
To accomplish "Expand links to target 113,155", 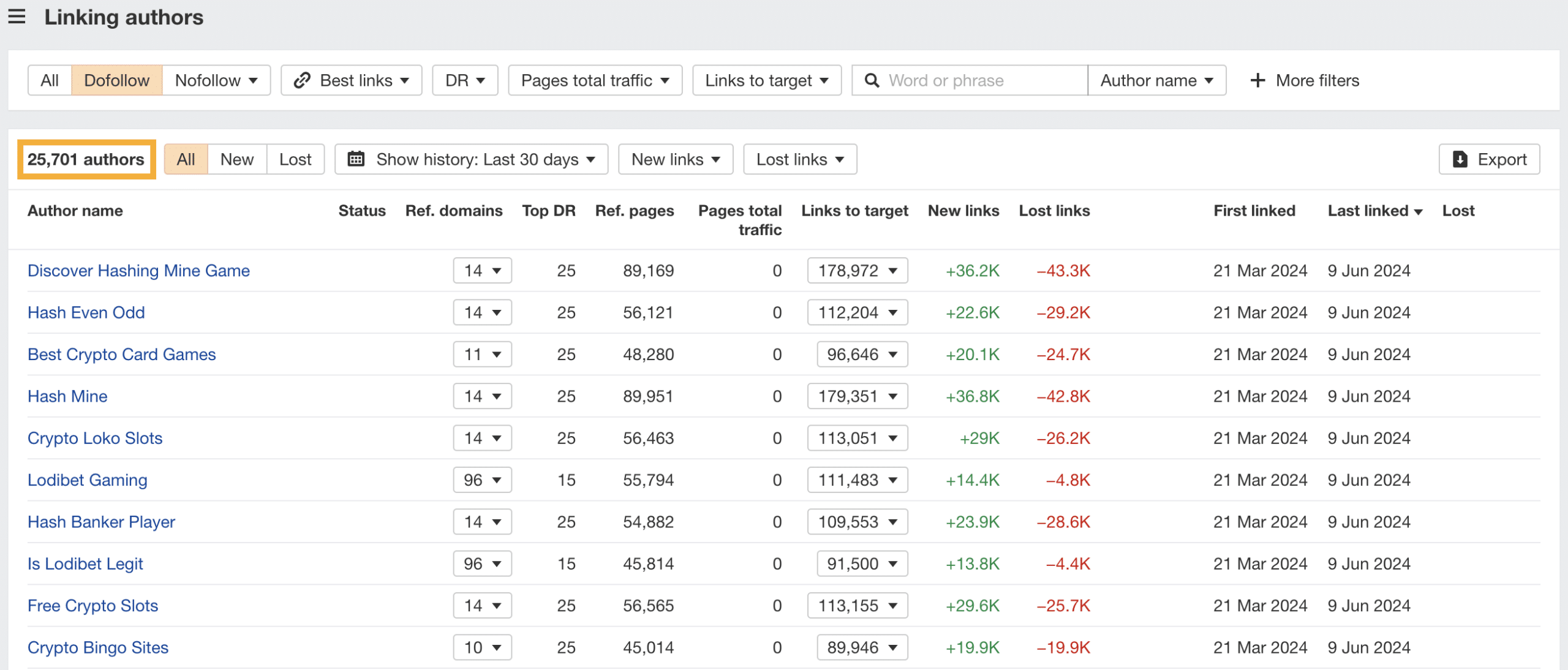I will point(858,606).
